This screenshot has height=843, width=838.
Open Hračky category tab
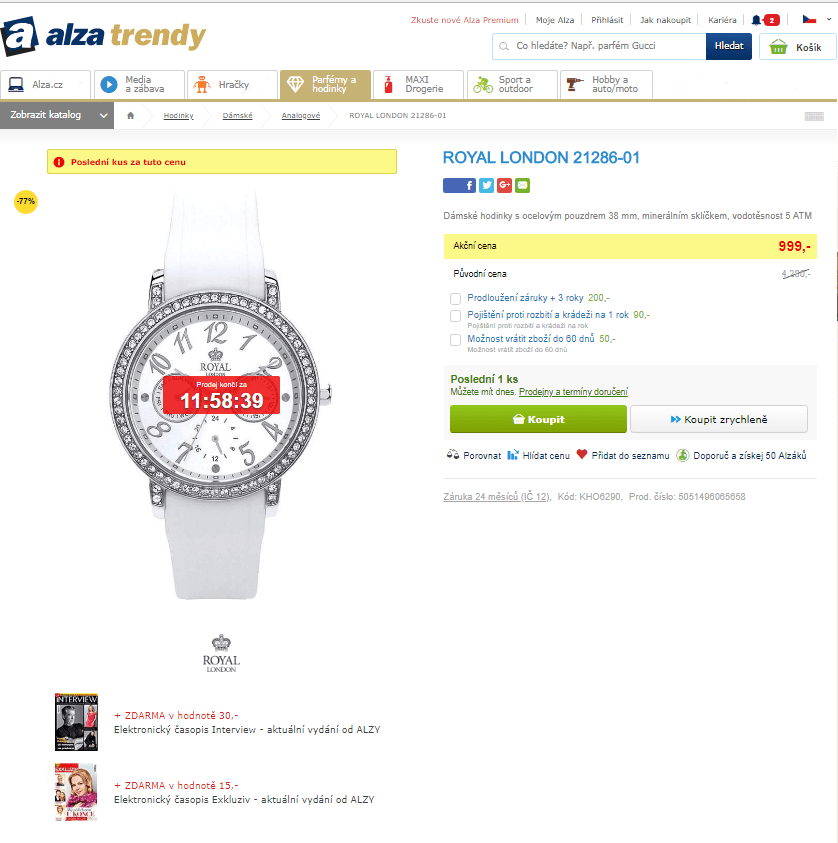pyautogui.click(x=232, y=84)
